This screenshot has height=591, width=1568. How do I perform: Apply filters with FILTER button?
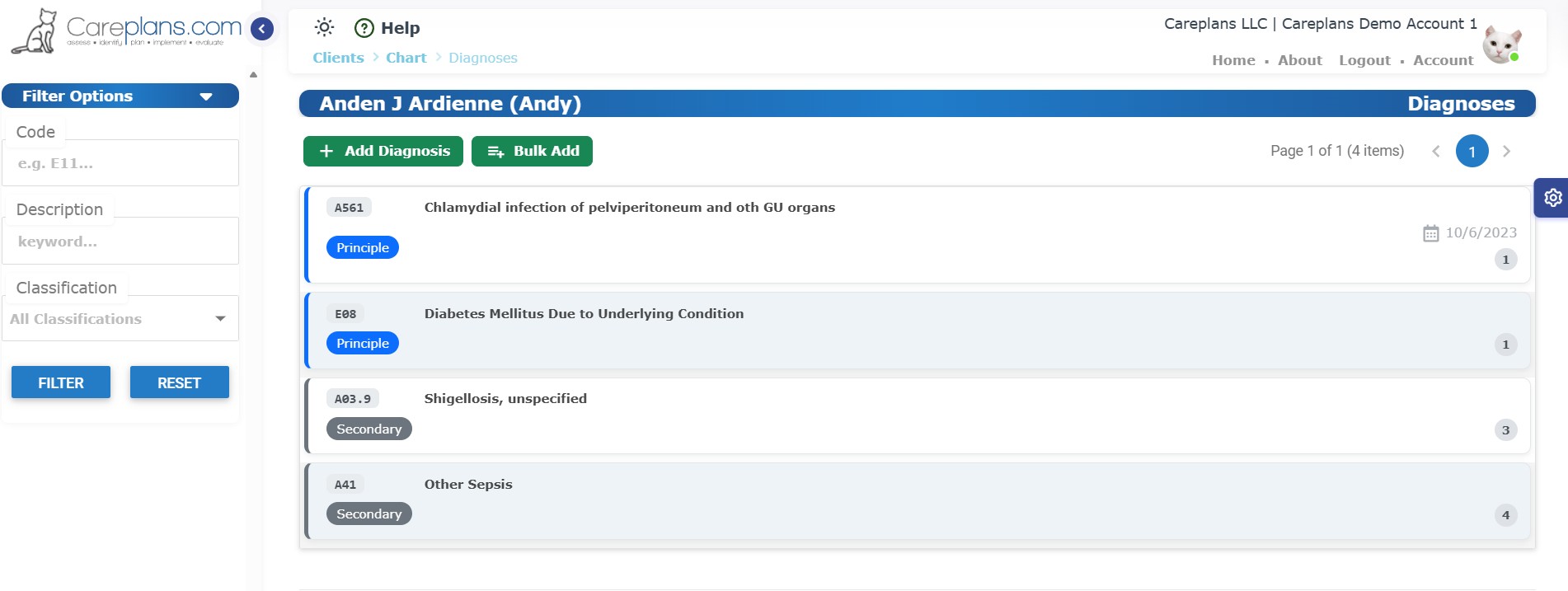pyautogui.click(x=61, y=382)
